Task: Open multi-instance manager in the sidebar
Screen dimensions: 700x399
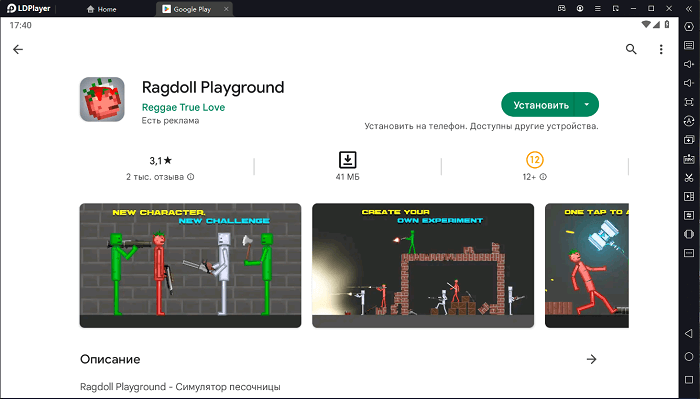Action: [689, 140]
